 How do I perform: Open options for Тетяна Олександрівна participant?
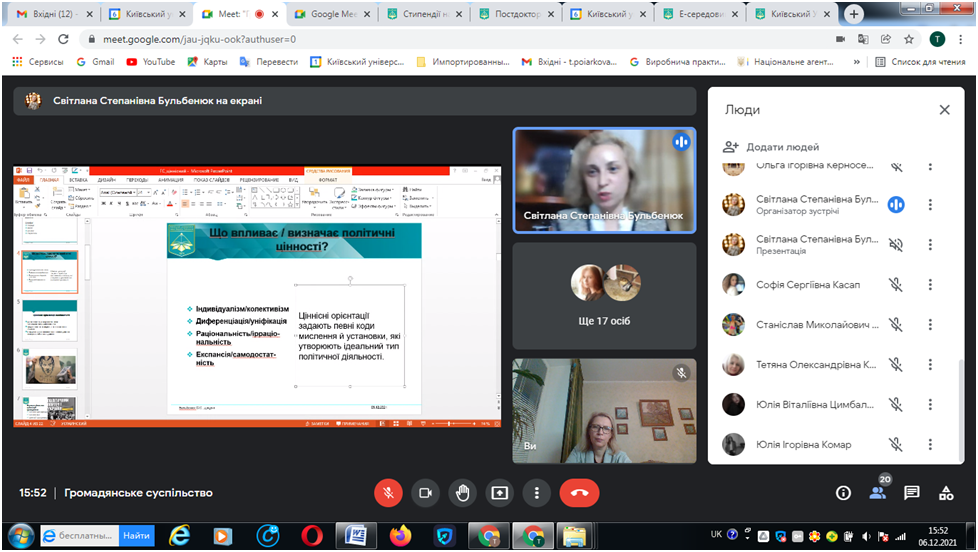tap(930, 365)
